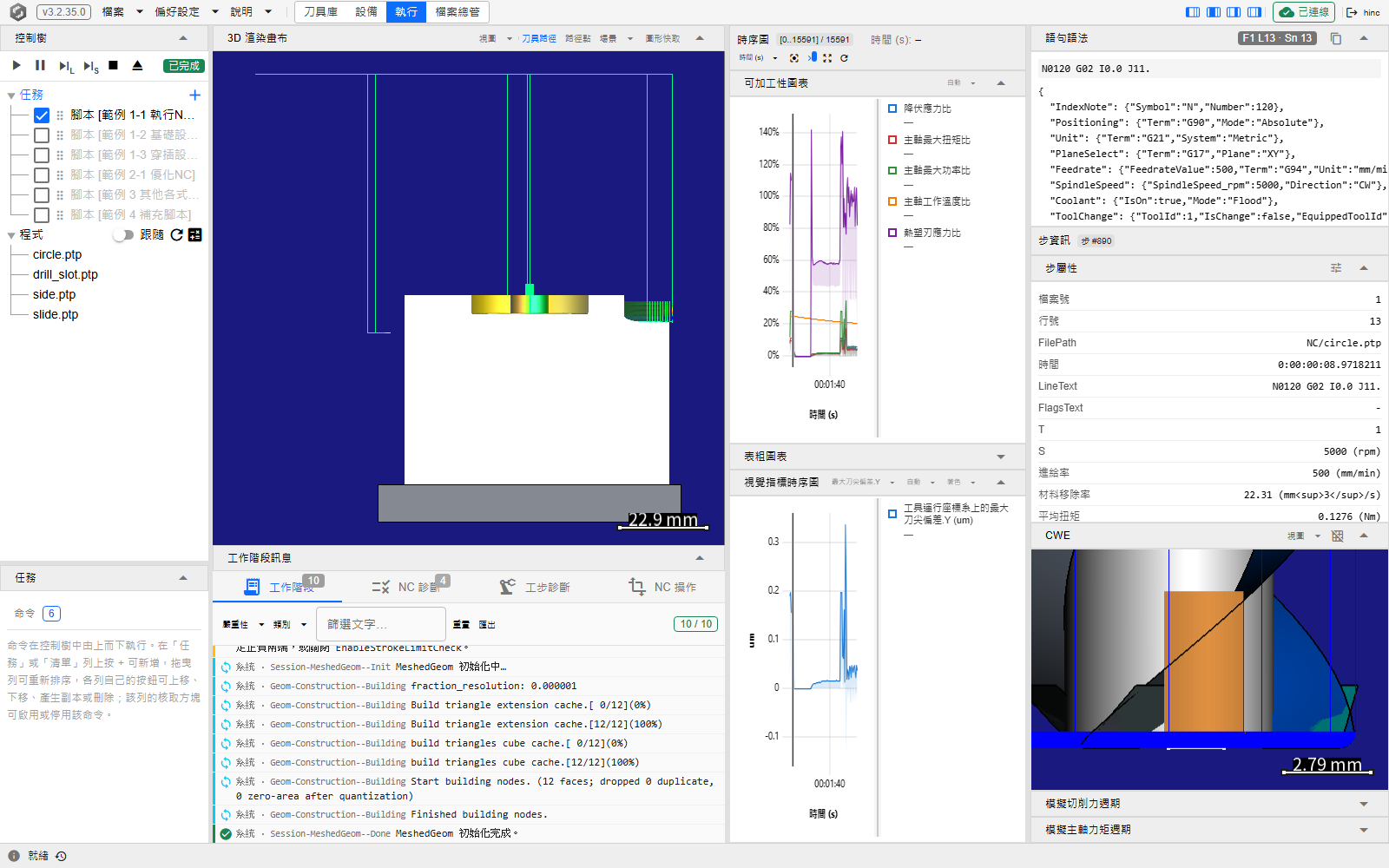
Task: Click the 匯出 export button
Action: (487, 624)
